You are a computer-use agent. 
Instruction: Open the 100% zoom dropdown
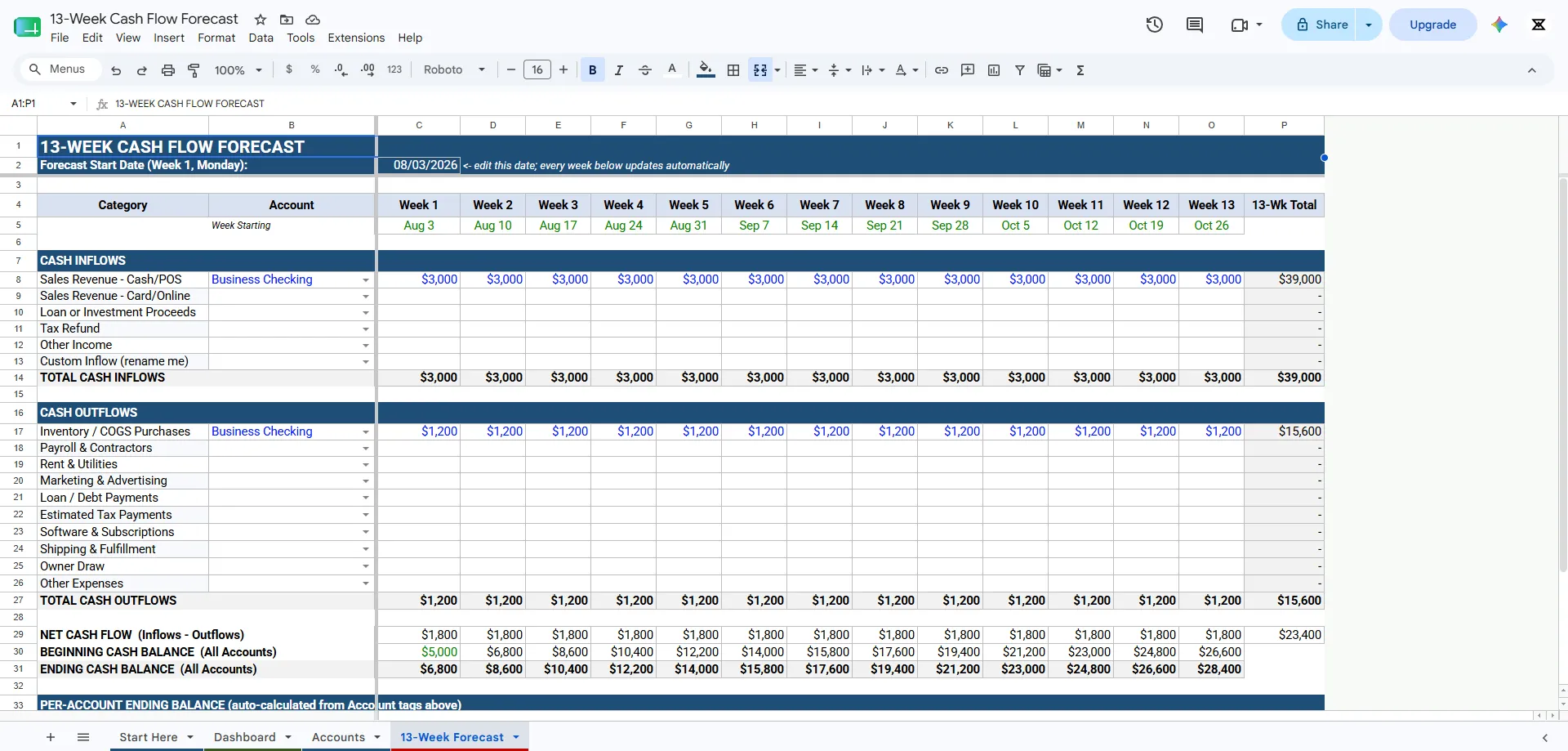click(x=238, y=70)
